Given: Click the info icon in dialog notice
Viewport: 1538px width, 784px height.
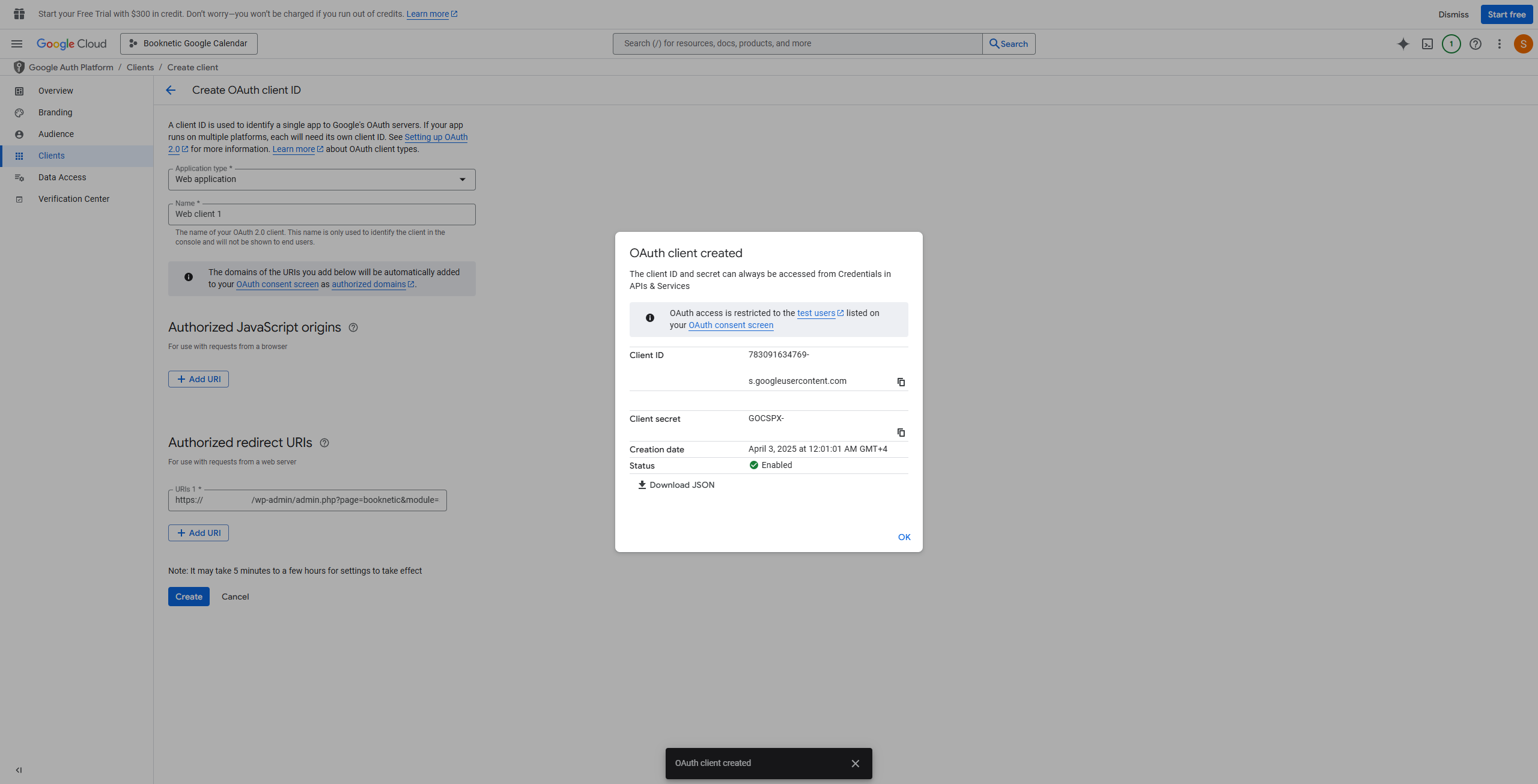Looking at the screenshot, I should (650, 318).
